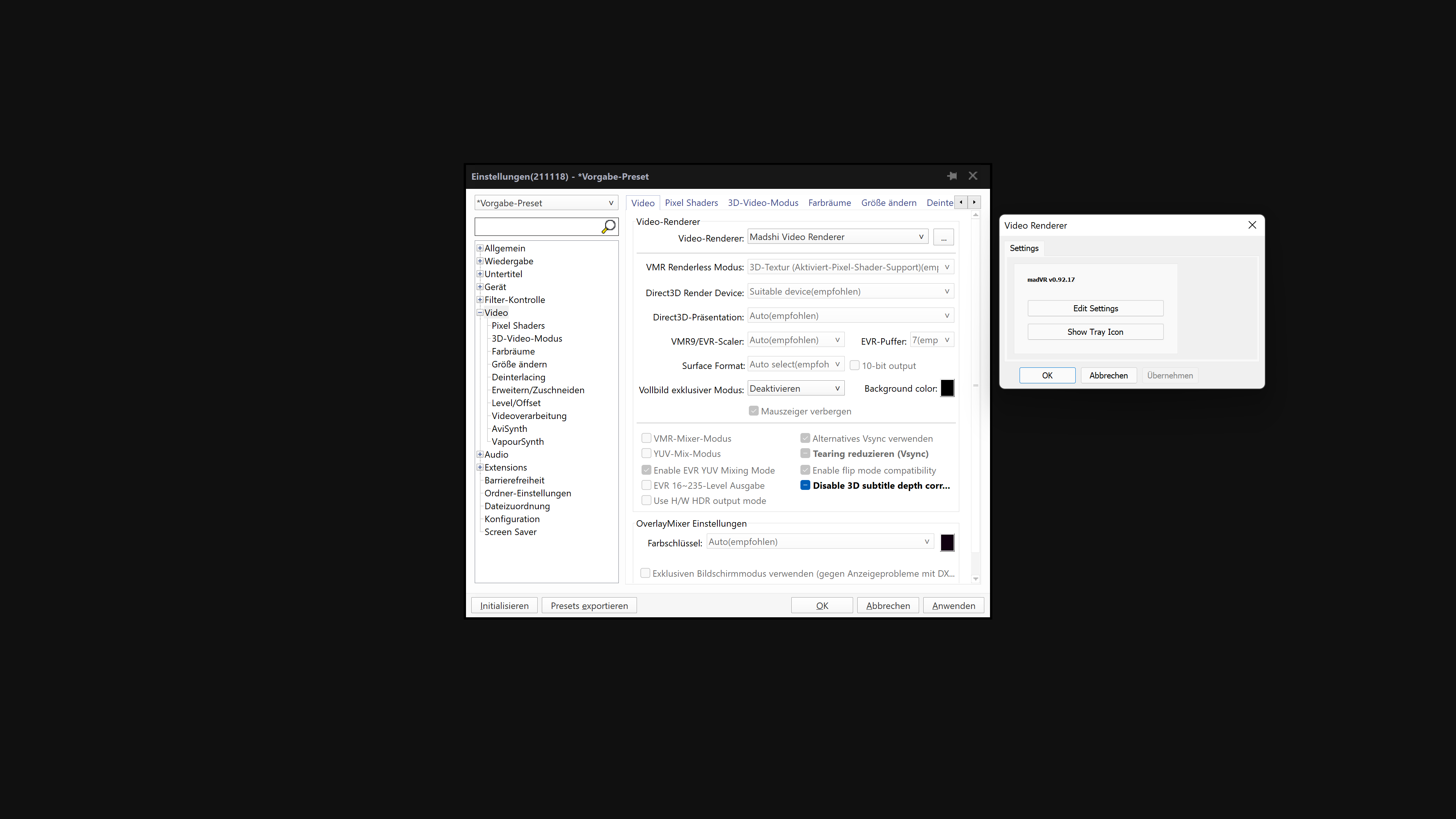Image resolution: width=1456 pixels, height=819 pixels.
Task: Open the Video-Renderer dropdown
Action: (837, 237)
